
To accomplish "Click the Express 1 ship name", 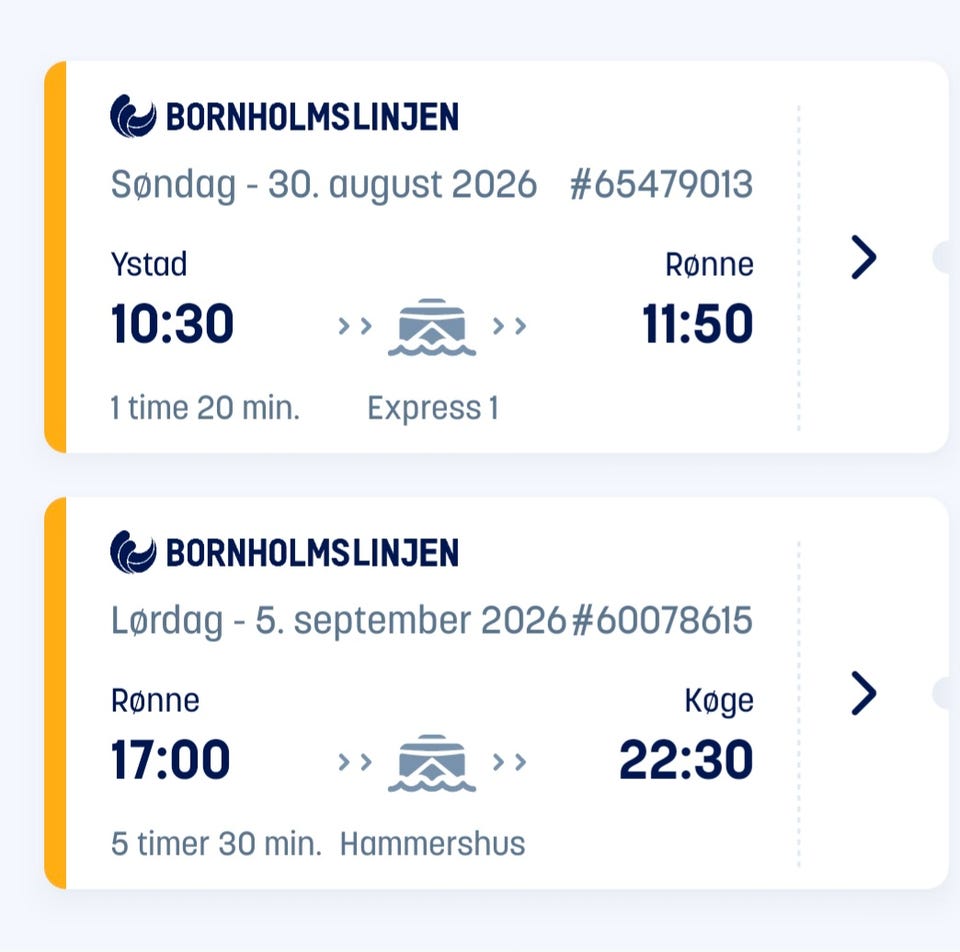I will coord(433,408).
